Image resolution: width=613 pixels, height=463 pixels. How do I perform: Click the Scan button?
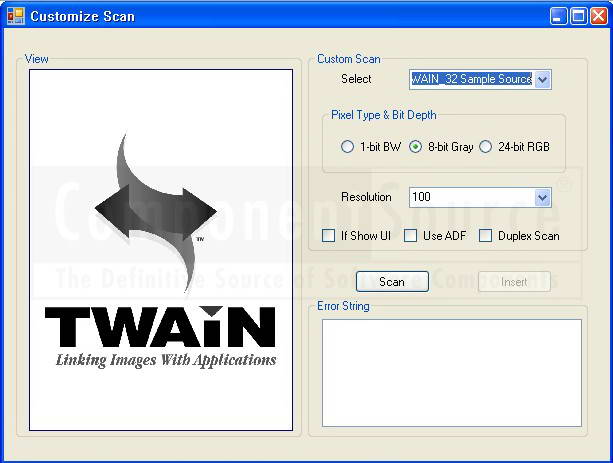coord(392,282)
